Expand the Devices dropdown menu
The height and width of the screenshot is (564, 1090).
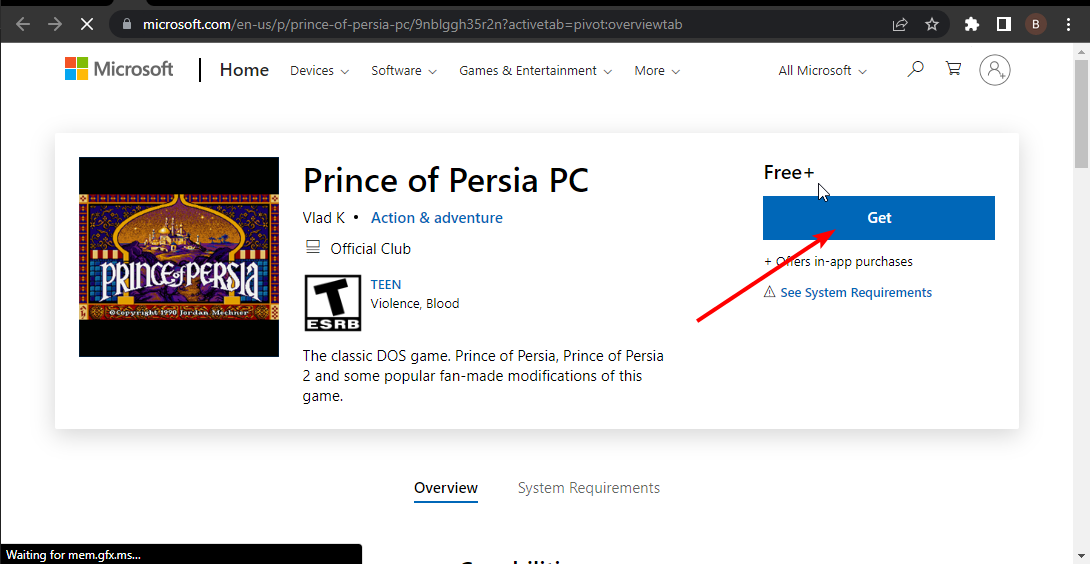319,71
